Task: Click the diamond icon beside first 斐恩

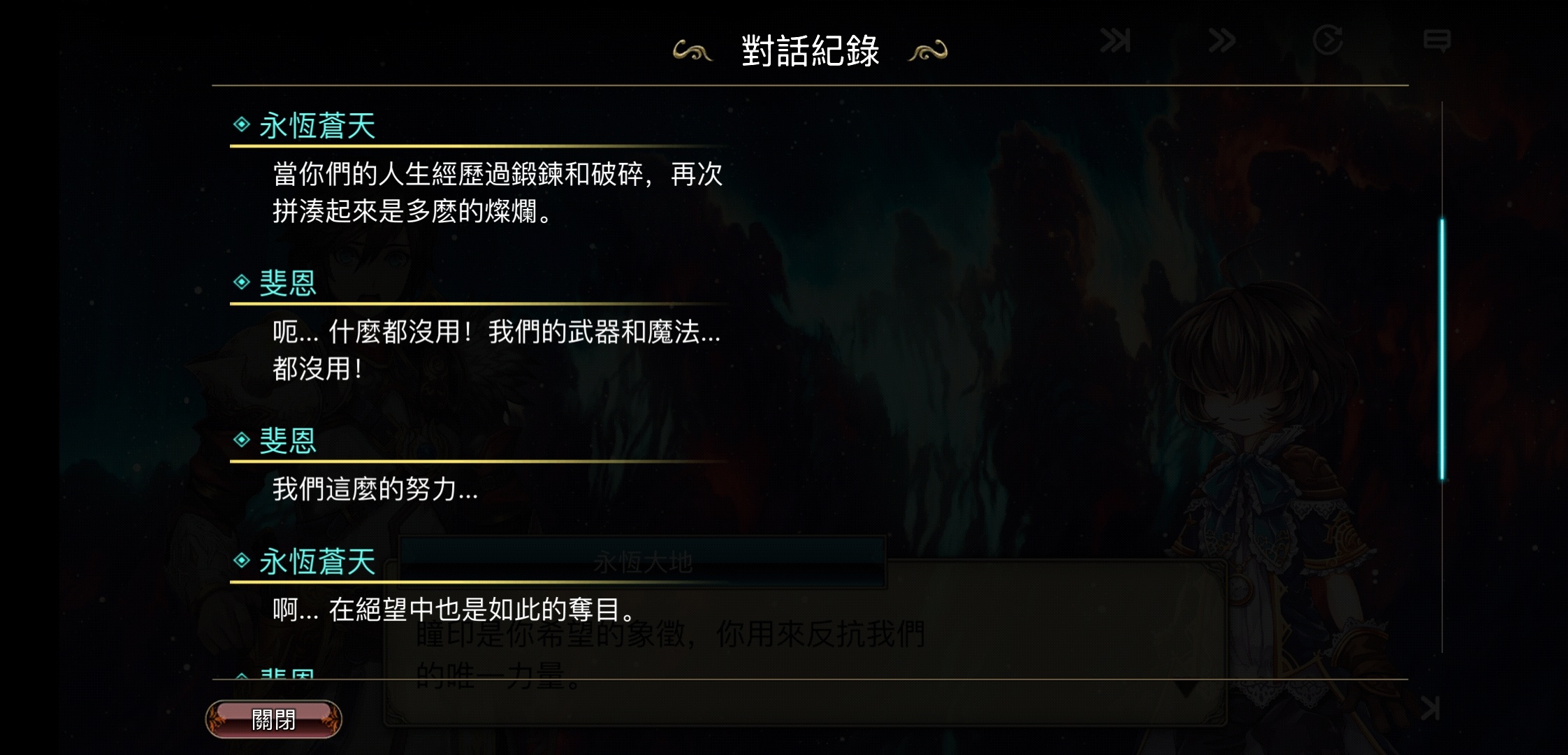Action: [242, 282]
